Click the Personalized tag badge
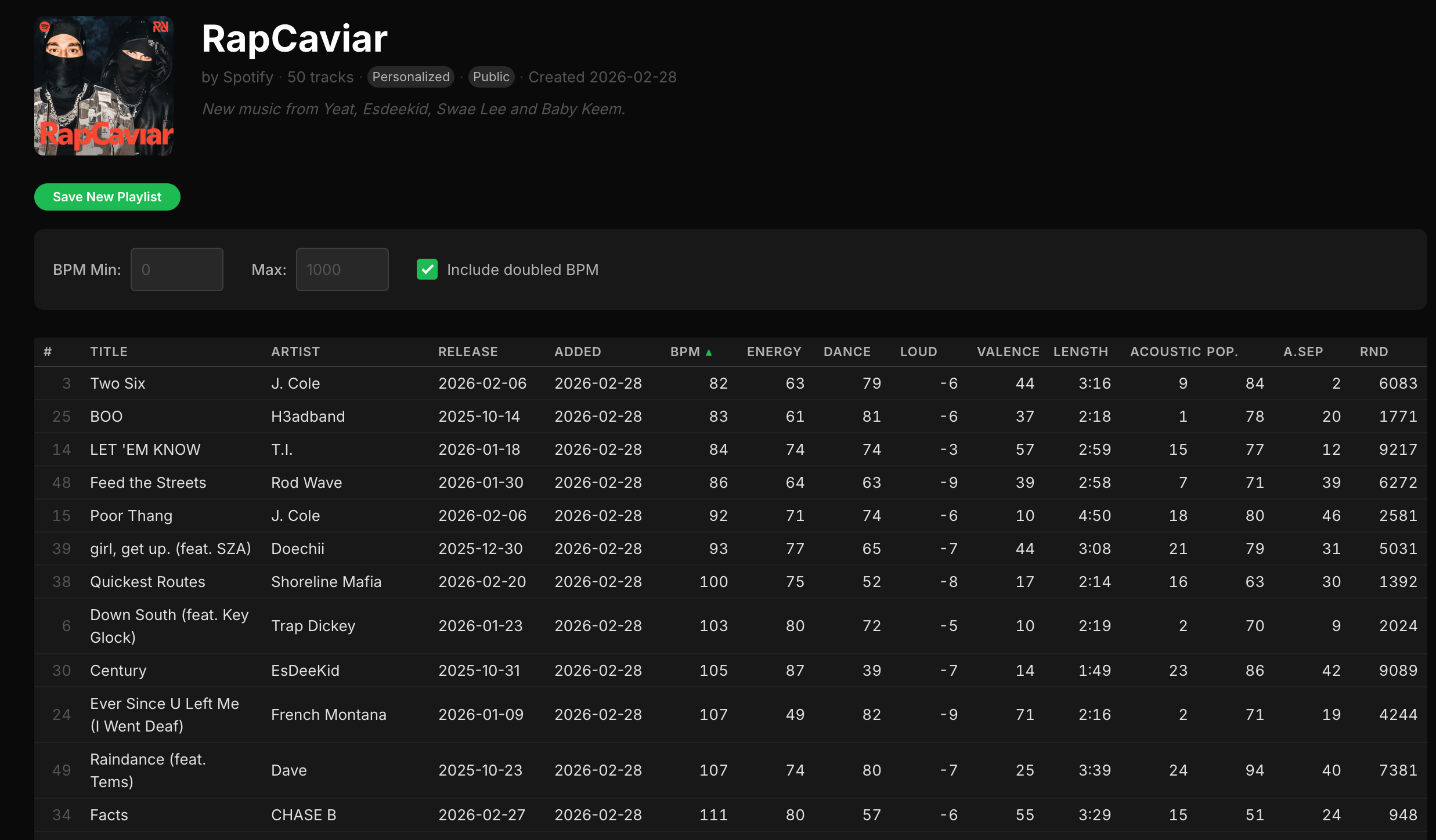The height and width of the screenshot is (840, 1436). pos(411,77)
